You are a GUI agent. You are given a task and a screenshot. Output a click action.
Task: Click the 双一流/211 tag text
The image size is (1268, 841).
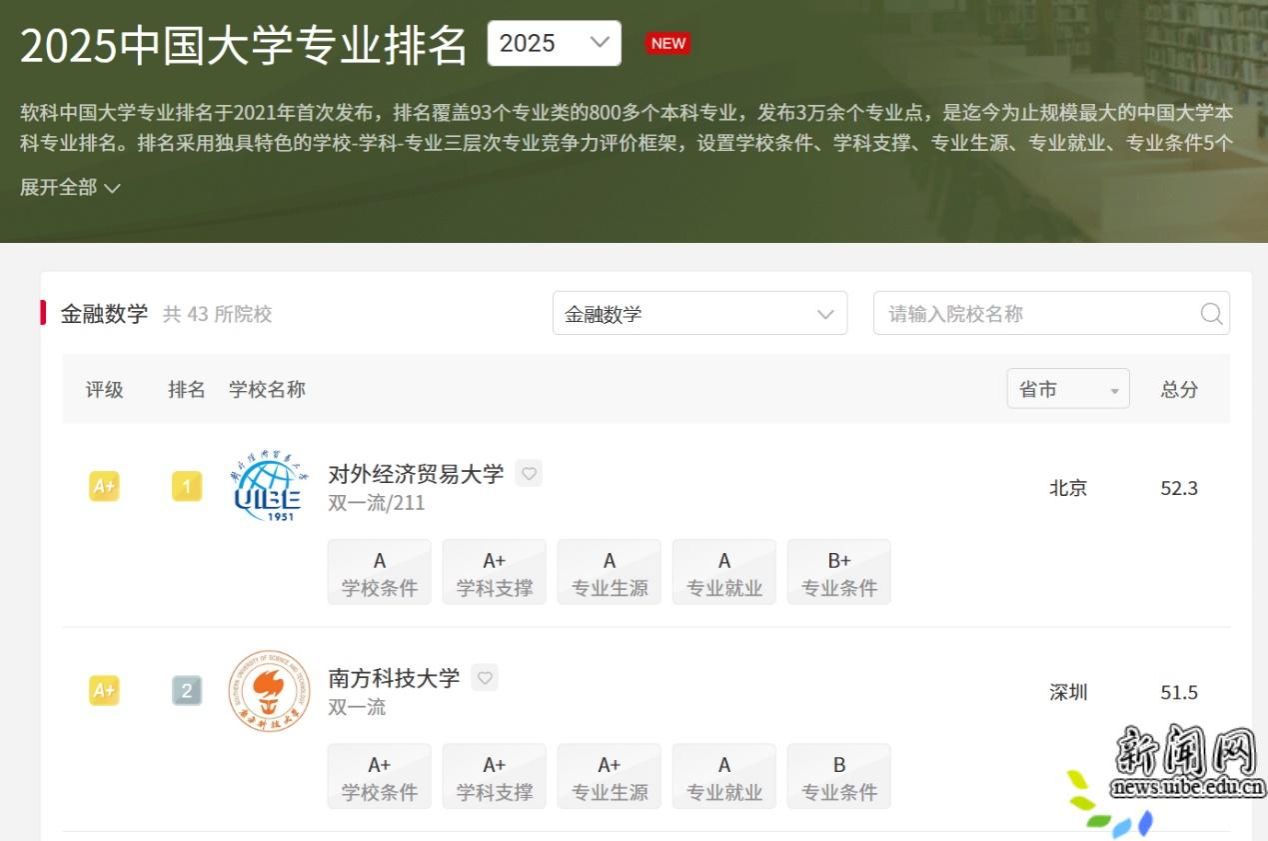pyautogui.click(x=376, y=503)
